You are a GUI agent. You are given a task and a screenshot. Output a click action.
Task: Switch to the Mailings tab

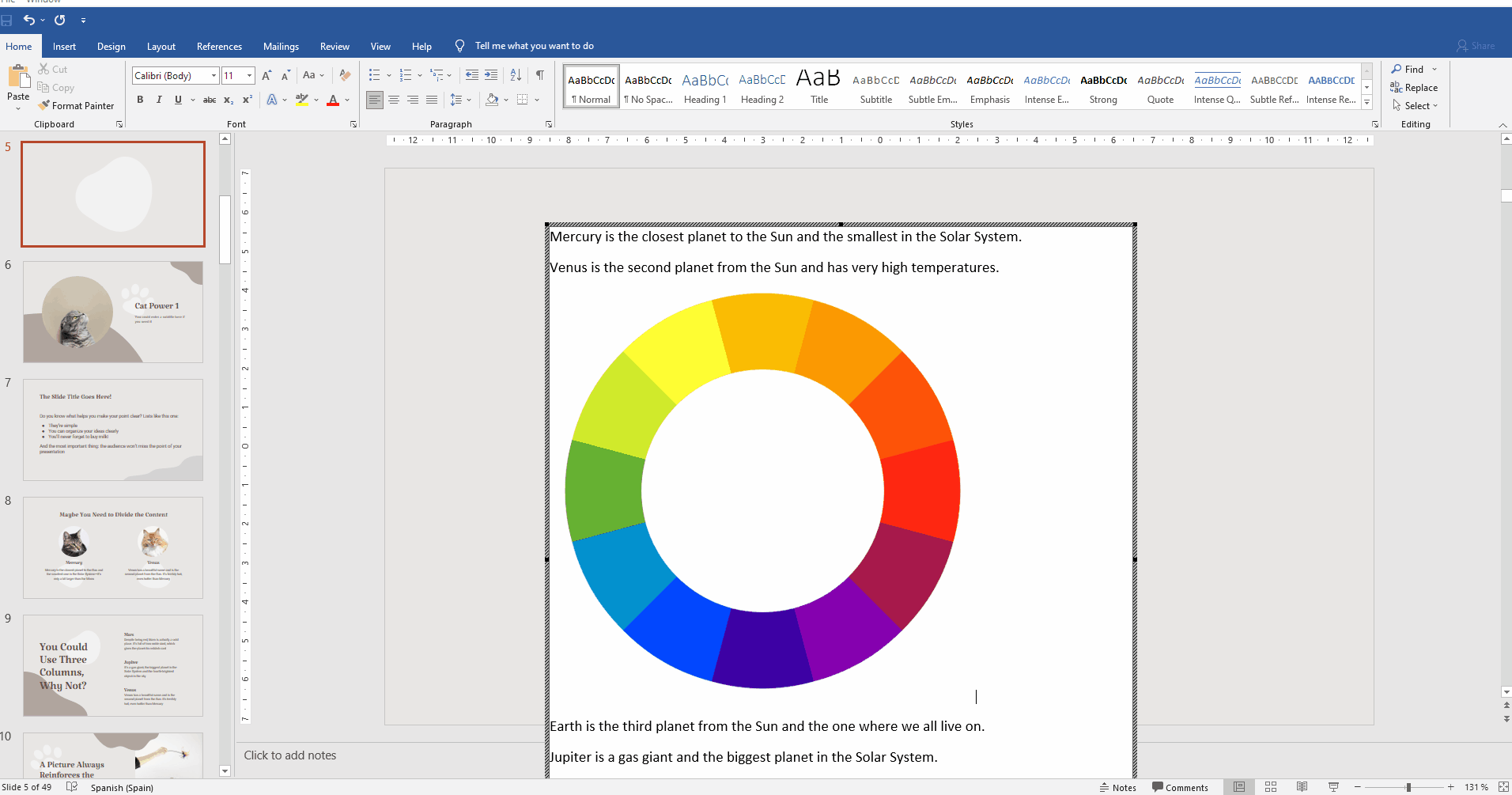(281, 47)
